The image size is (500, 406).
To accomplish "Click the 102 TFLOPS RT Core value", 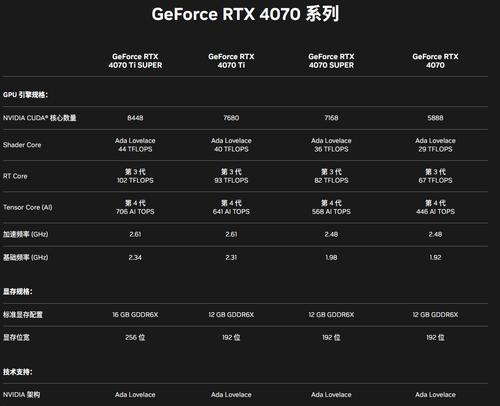I will coord(135,181).
